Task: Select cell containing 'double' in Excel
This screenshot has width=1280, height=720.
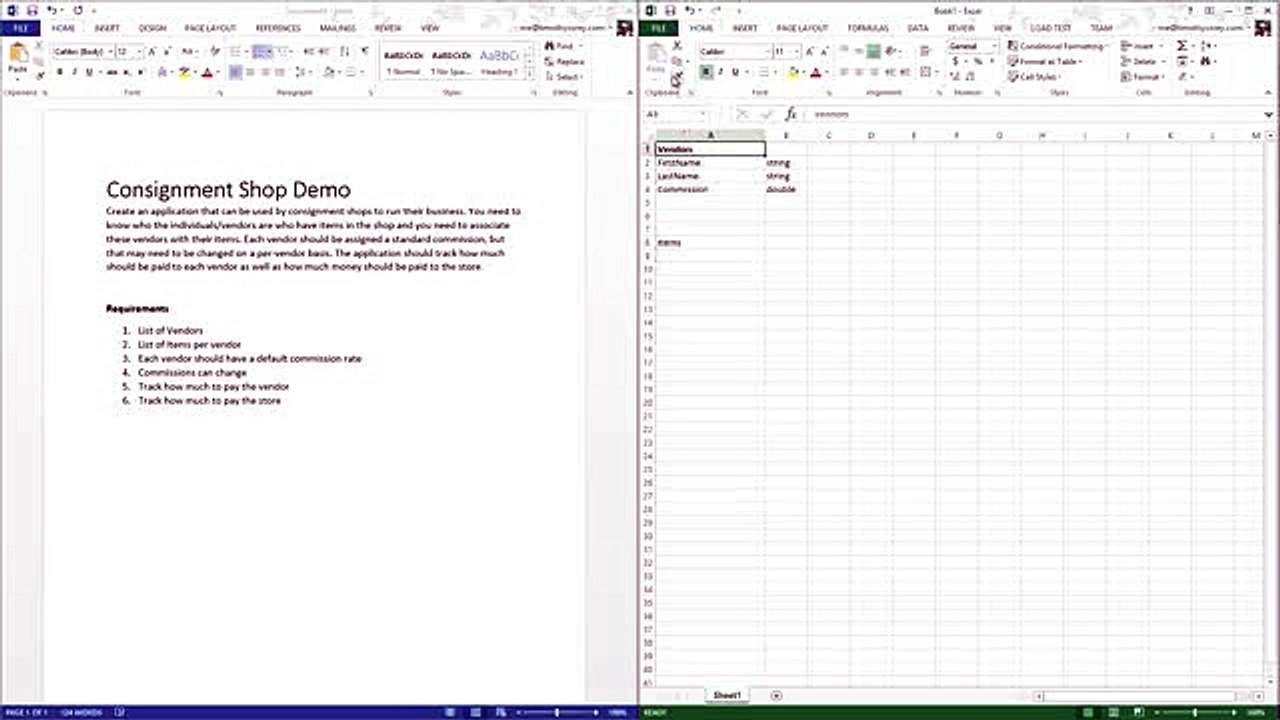Action: tap(787, 189)
